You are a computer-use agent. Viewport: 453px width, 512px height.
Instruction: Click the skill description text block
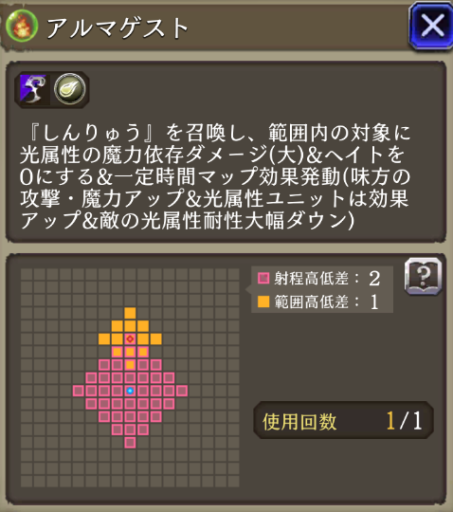pyautogui.click(x=215, y=177)
